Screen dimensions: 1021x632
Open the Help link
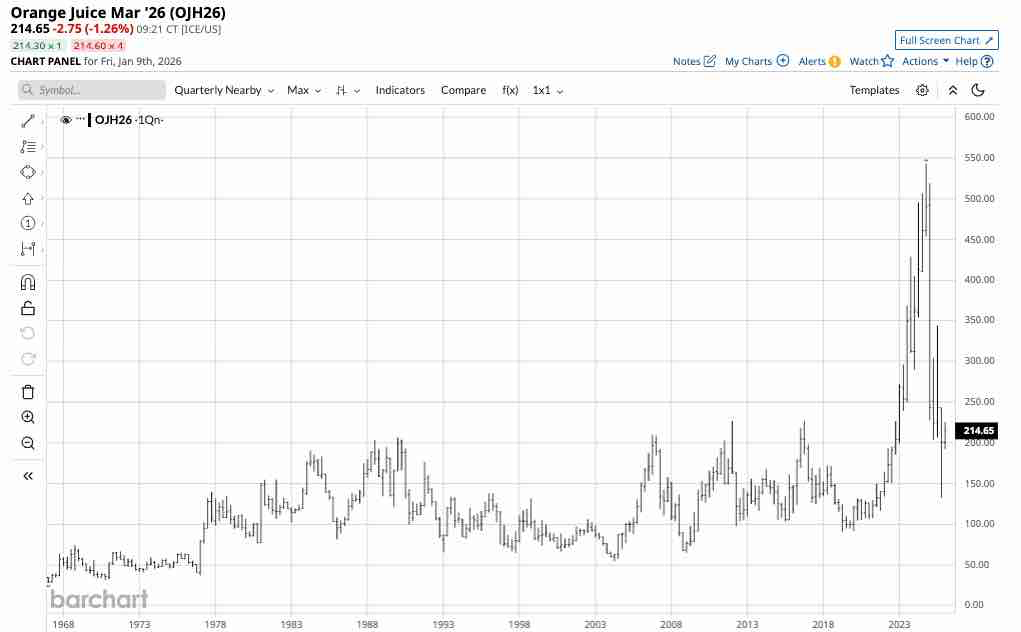tap(974, 61)
